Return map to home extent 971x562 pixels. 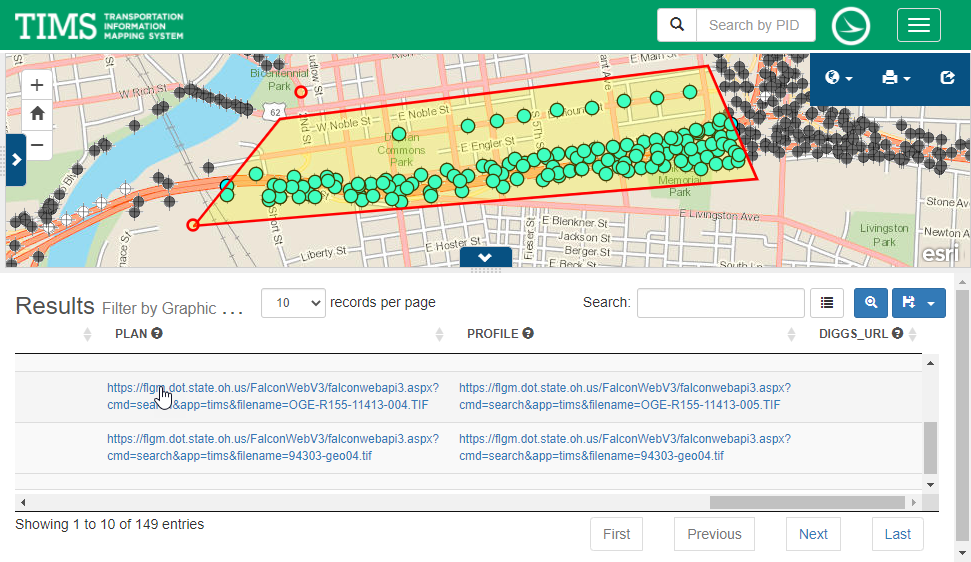[x=37, y=114]
